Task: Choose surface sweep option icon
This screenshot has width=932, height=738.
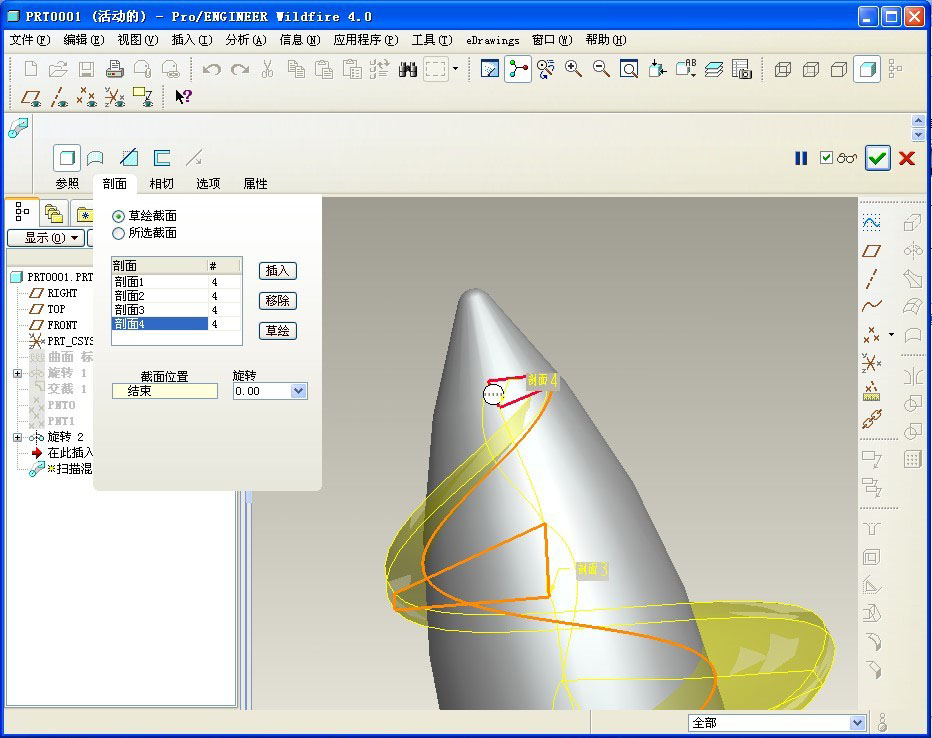Action: (x=95, y=158)
